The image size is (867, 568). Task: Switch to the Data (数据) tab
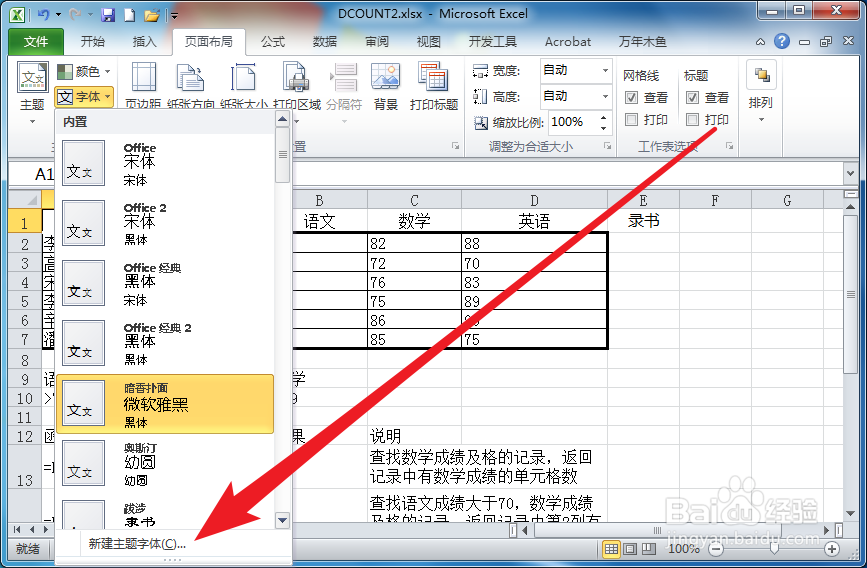coord(325,41)
